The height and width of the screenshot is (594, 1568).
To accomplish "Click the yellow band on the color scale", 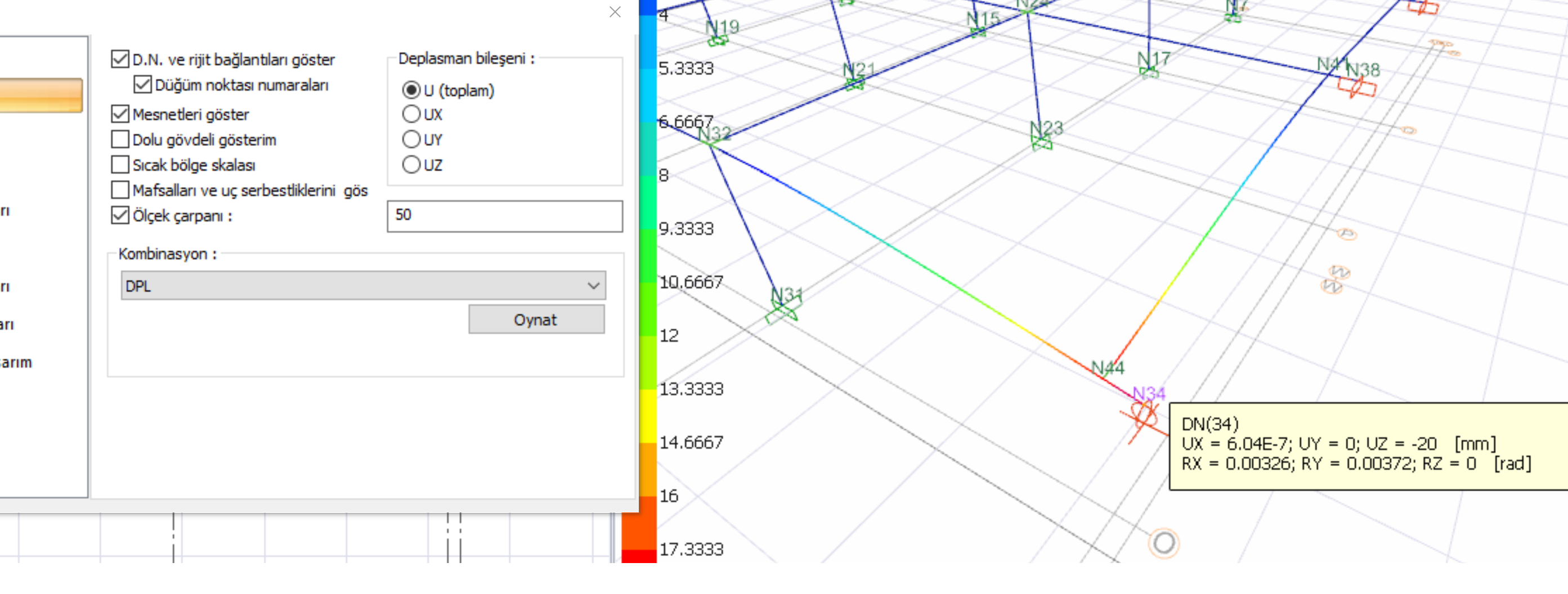I will [x=648, y=416].
